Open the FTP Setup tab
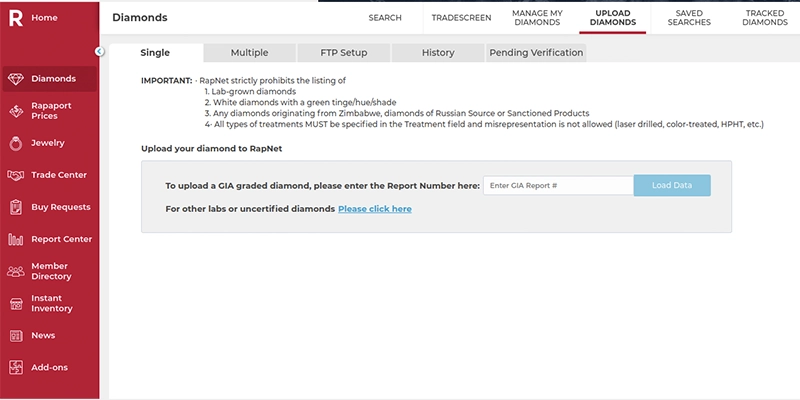800x400 pixels. (x=344, y=53)
